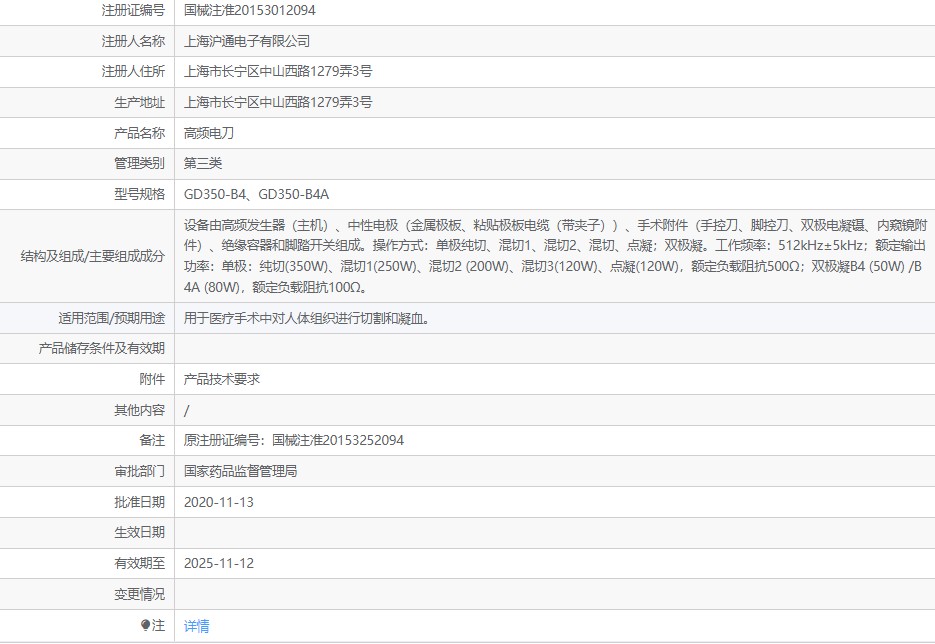Click the 生产地址 label
Image resolution: width=935 pixels, height=644 pixels.
coord(140,103)
